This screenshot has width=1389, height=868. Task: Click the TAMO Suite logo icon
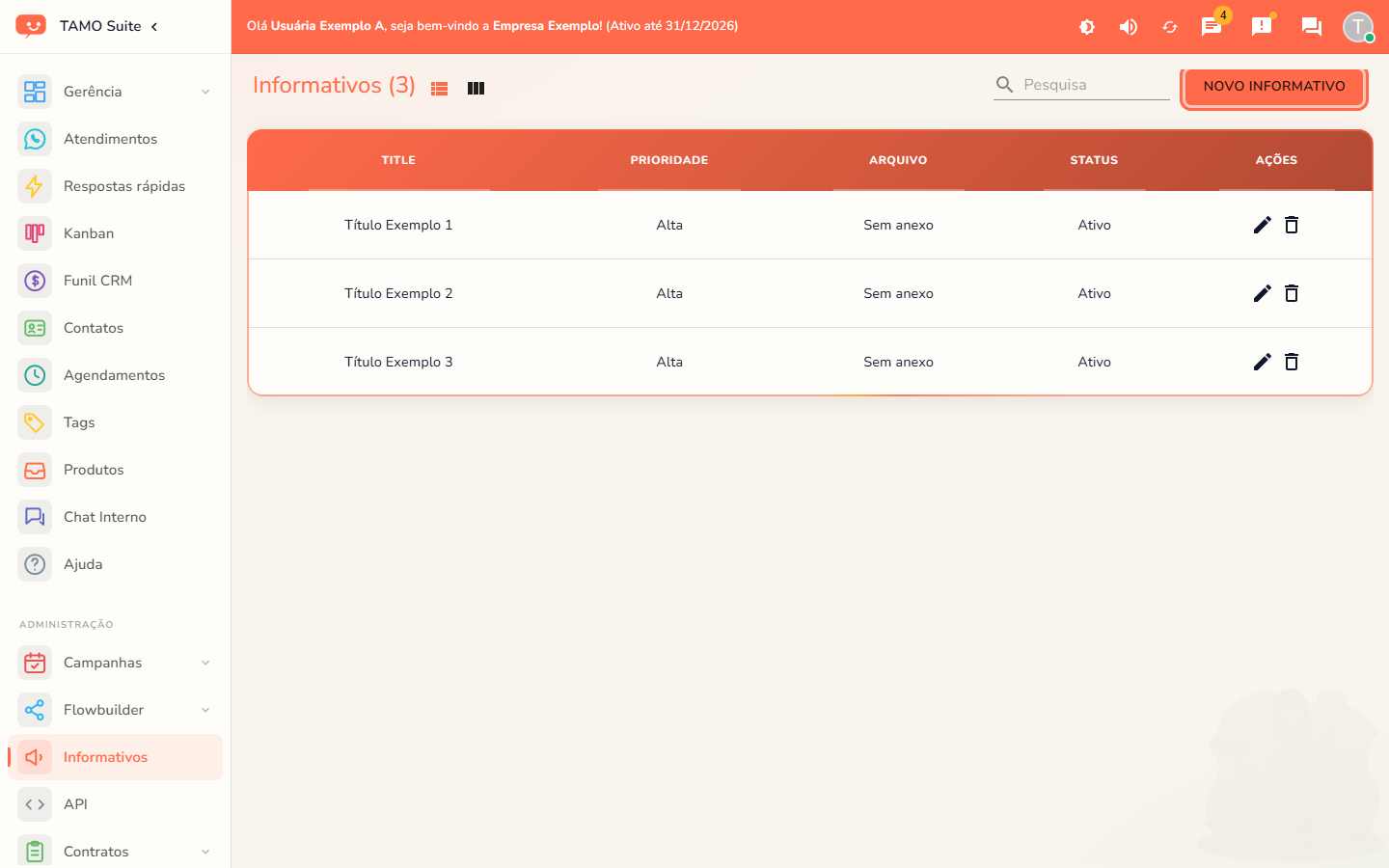coord(31,26)
